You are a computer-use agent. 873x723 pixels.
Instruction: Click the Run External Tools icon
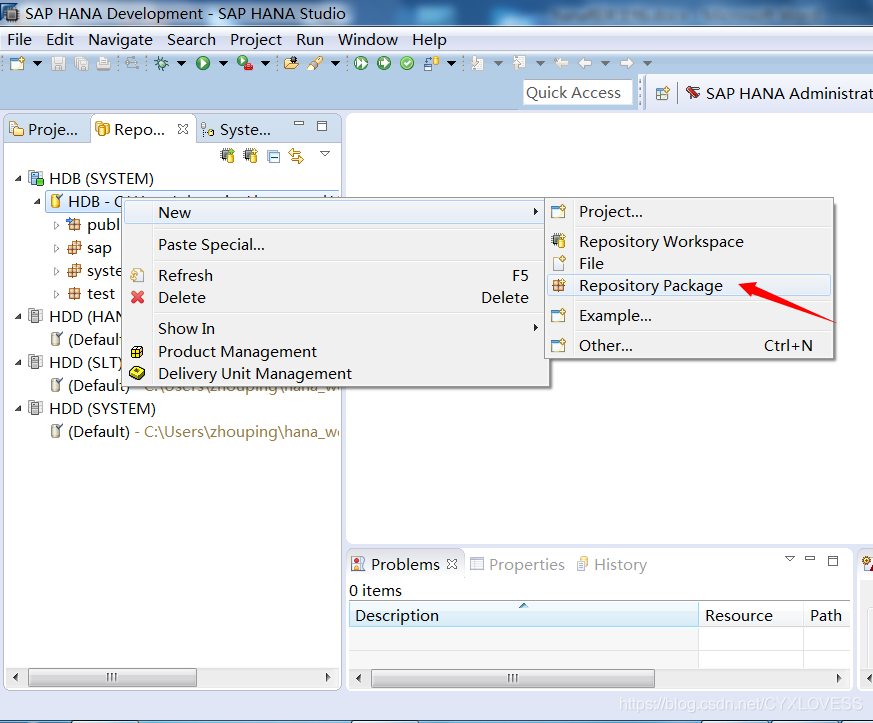245,63
